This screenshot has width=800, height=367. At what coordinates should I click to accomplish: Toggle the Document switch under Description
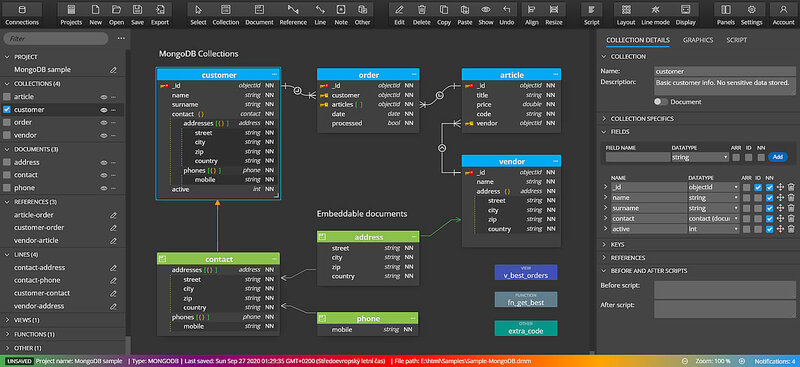pyautogui.click(x=661, y=102)
